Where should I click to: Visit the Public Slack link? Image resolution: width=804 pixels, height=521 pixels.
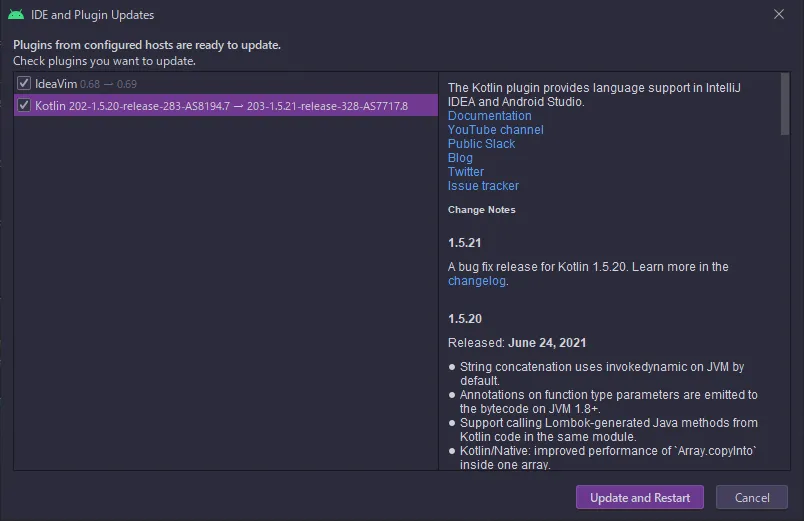point(481,144)
